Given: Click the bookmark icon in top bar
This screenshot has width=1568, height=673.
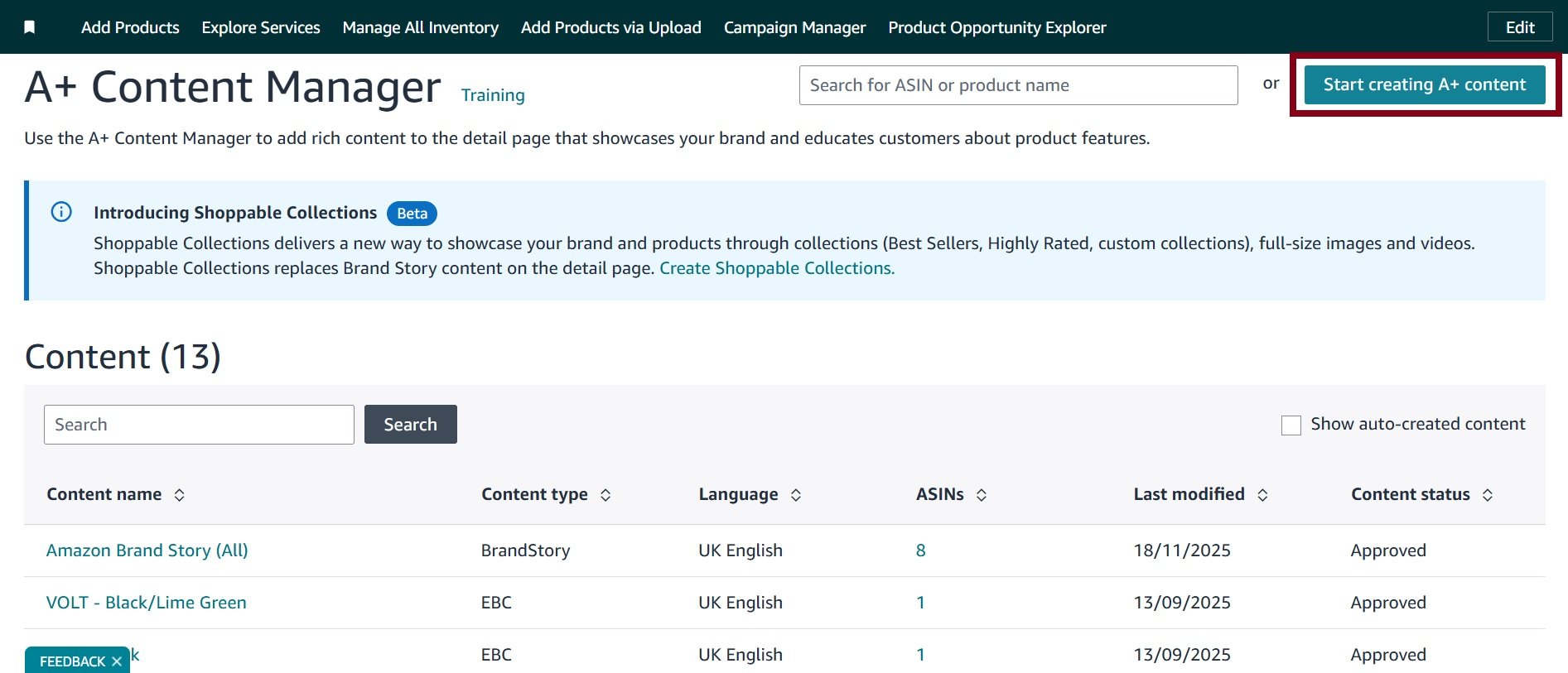Looking at the screenshot, I should click(30, 27).
